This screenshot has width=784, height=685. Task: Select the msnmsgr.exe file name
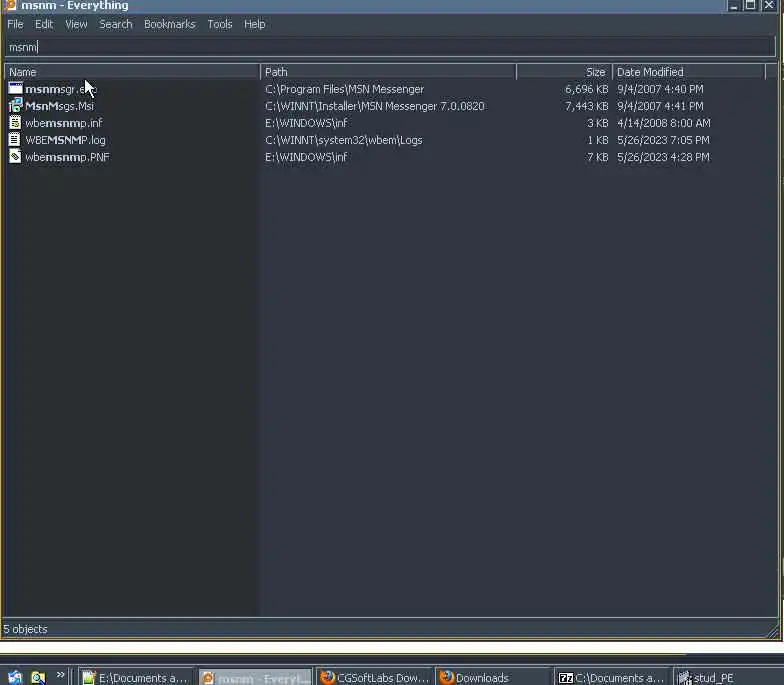point(60,89)
